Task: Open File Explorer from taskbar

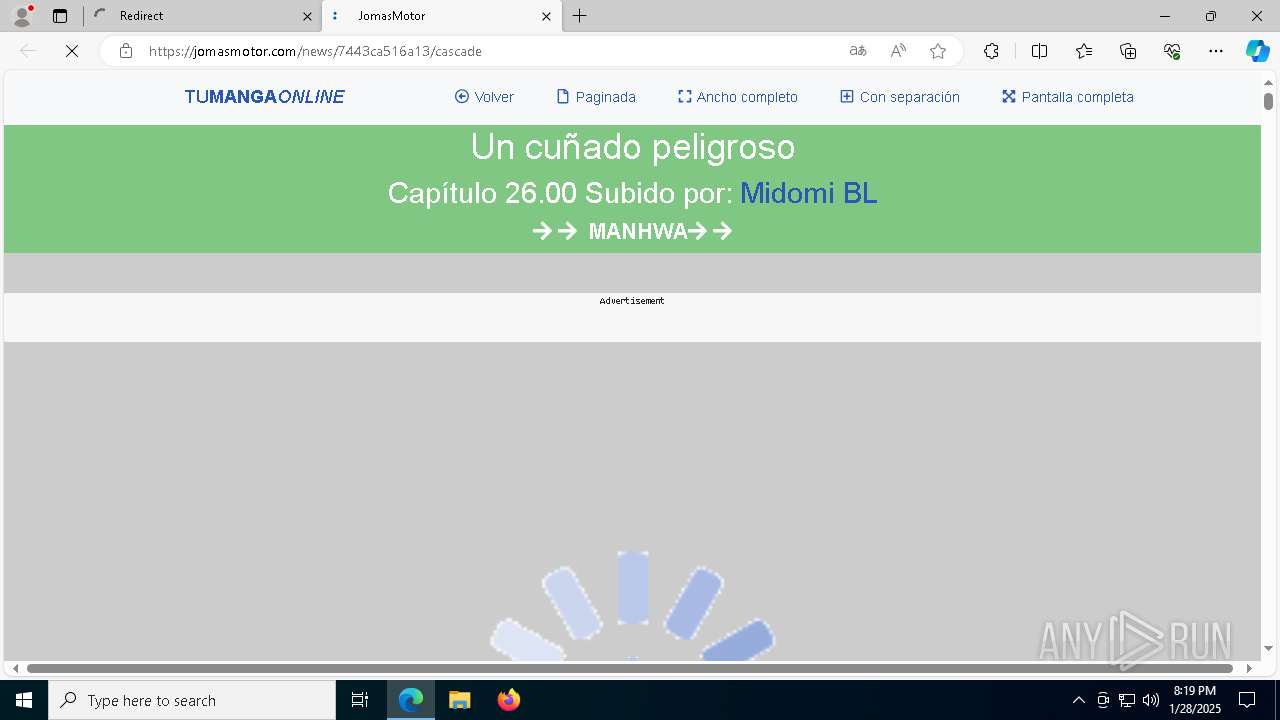Action: click(x=459, y=700)
